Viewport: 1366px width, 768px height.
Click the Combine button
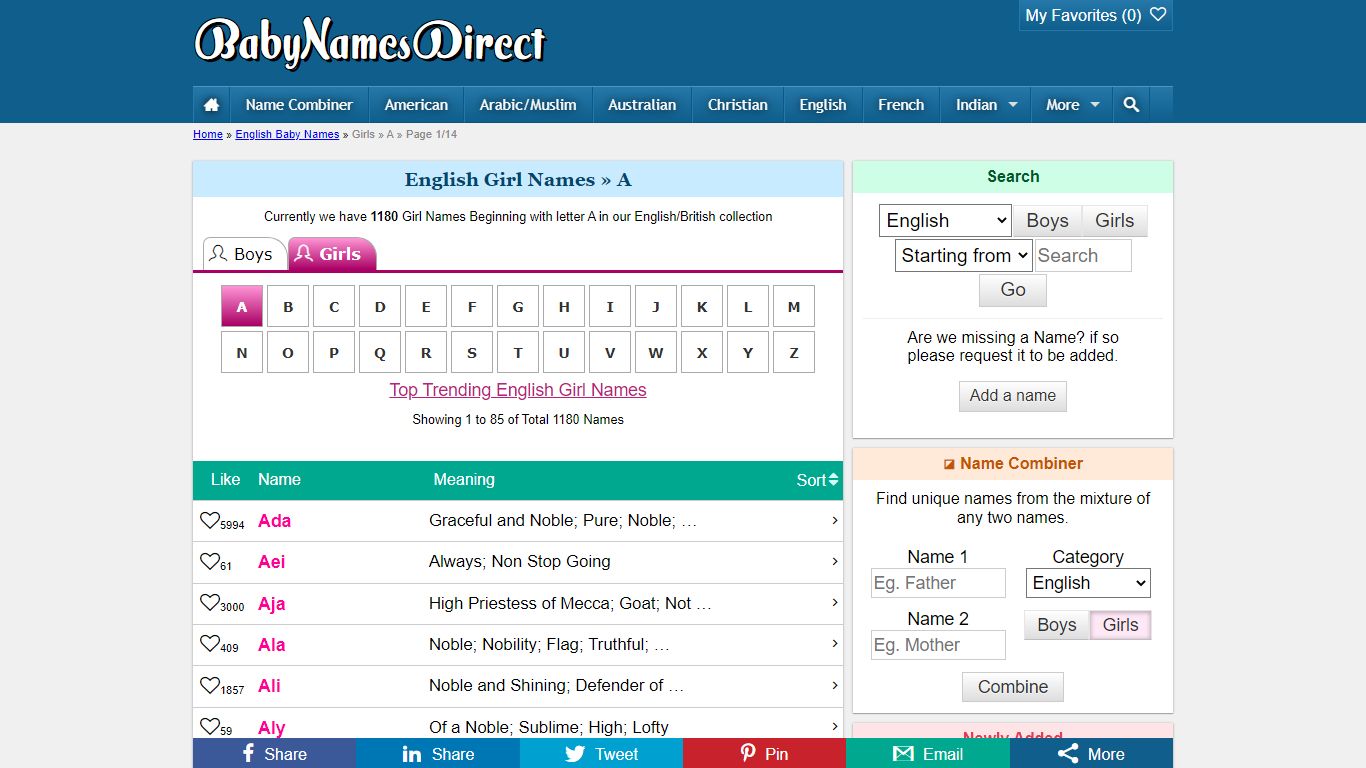pos(1013,687)
